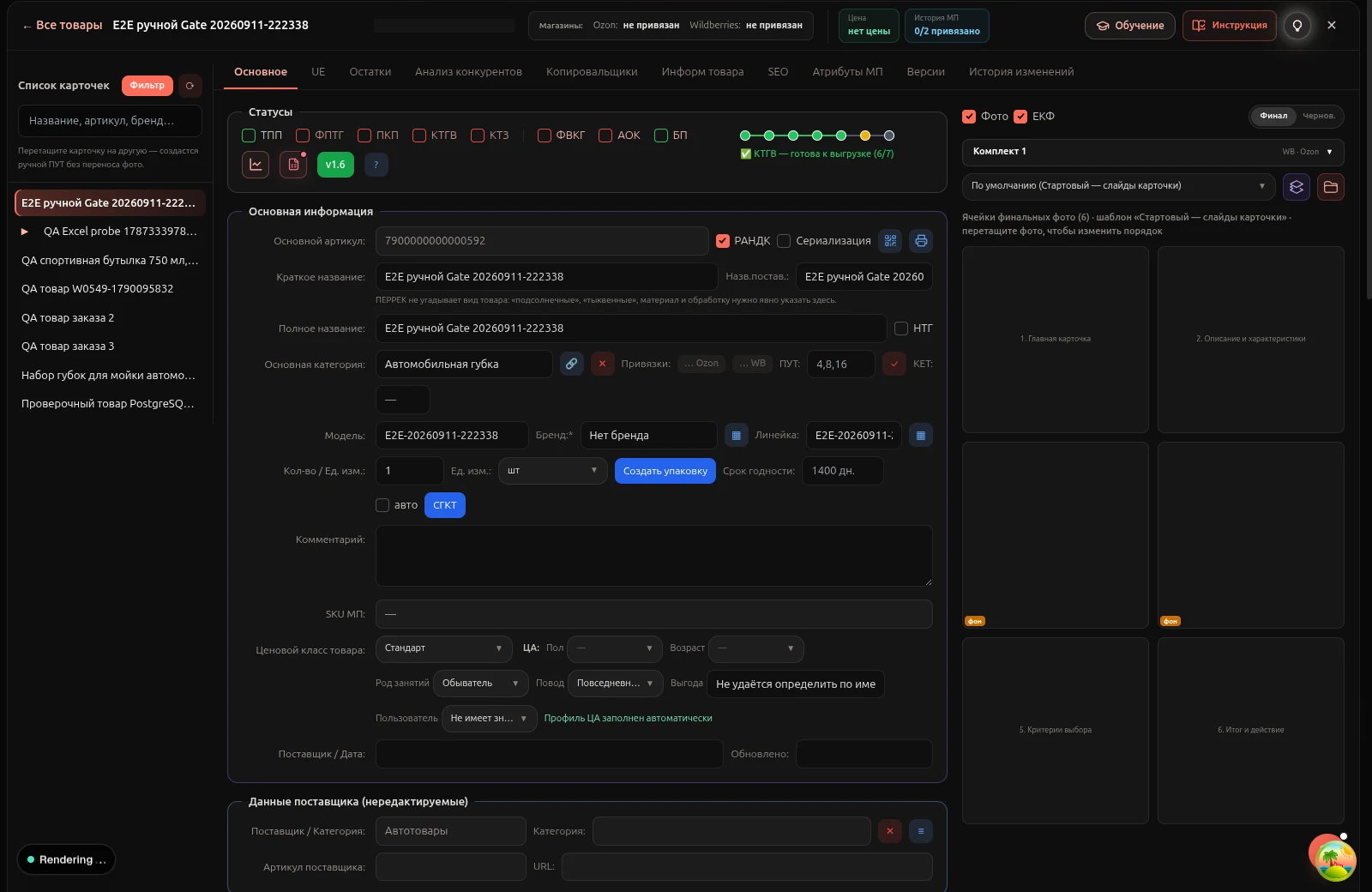Toggle the КТГВ status checkbox
The image size is (1372, 892).
(419, 136)
